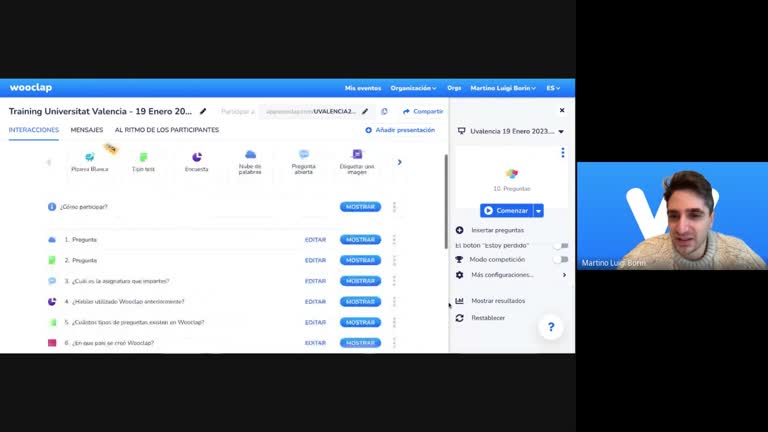Image resolution: width=768 pixels, height=432 pixels.
Task: Click the Wooclap logo
Action: pos(31,88)
